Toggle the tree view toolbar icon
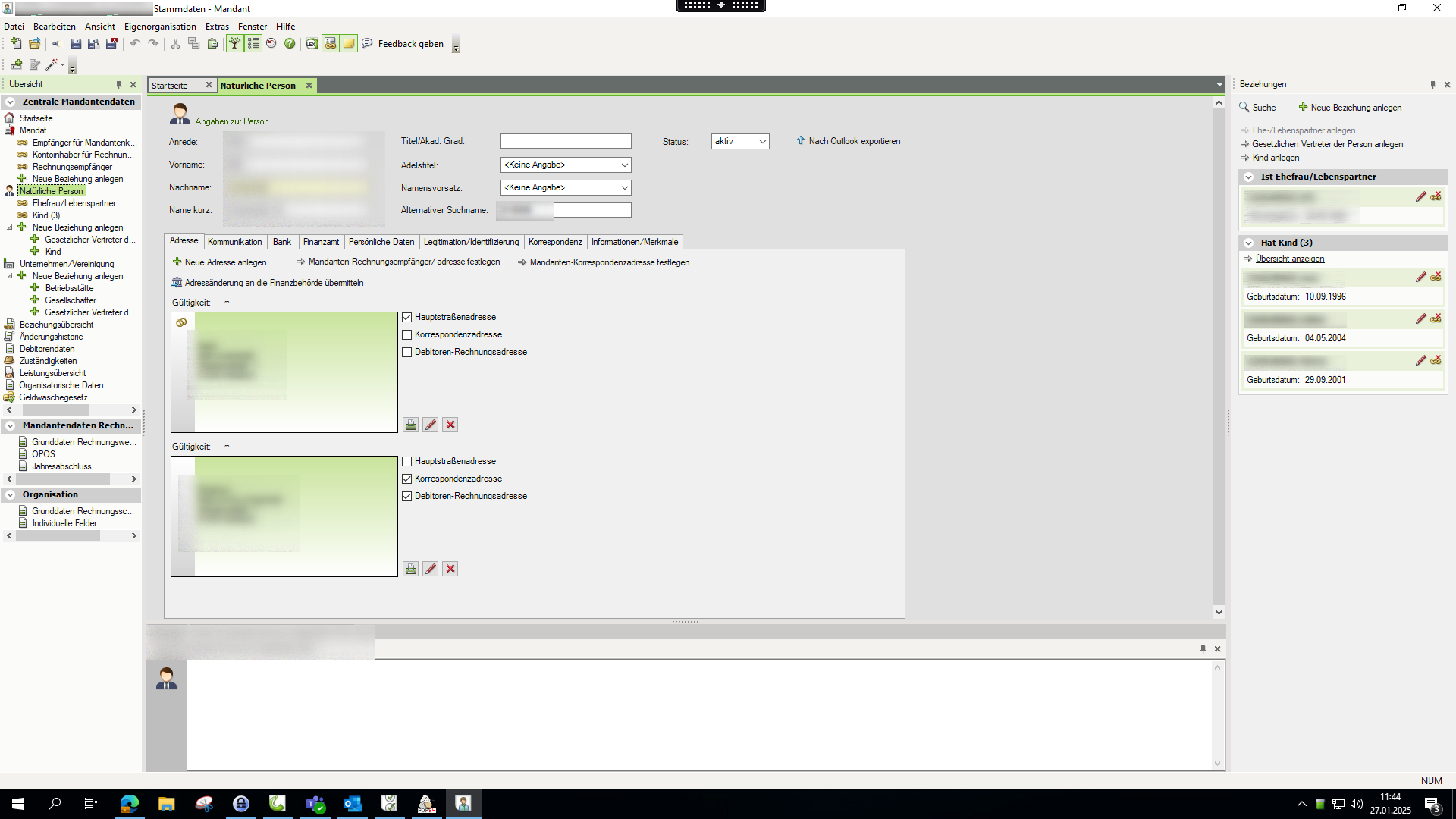This screenshot has width=1456, height=819. click(235, 44)
